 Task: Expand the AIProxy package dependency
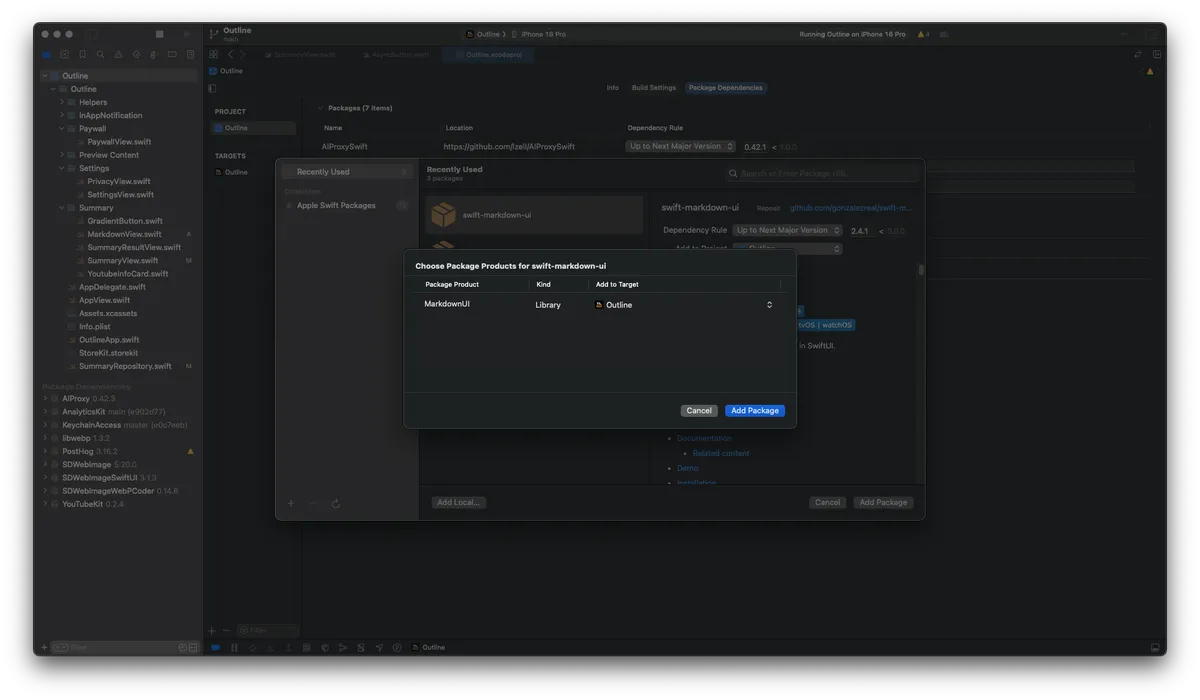pyautogui.click(x=44, y=398)
